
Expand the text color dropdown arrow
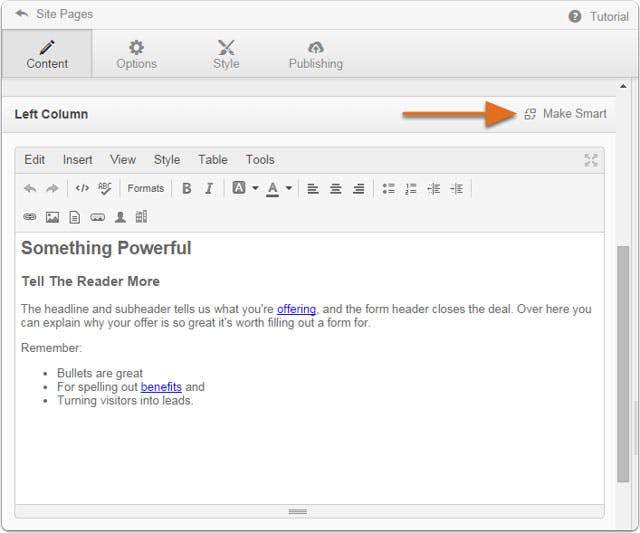[x=289, y=188]
